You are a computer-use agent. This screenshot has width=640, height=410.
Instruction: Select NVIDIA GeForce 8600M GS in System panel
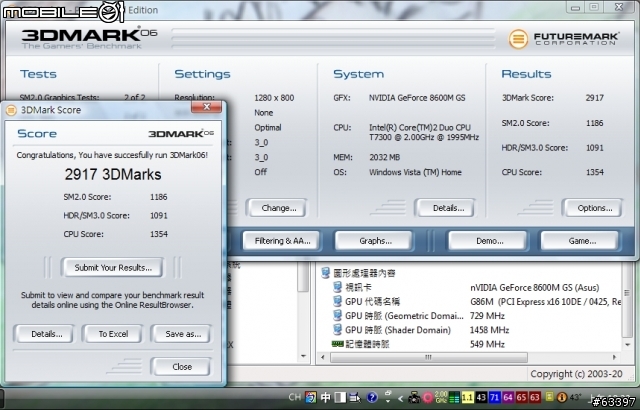click(417, 98)
